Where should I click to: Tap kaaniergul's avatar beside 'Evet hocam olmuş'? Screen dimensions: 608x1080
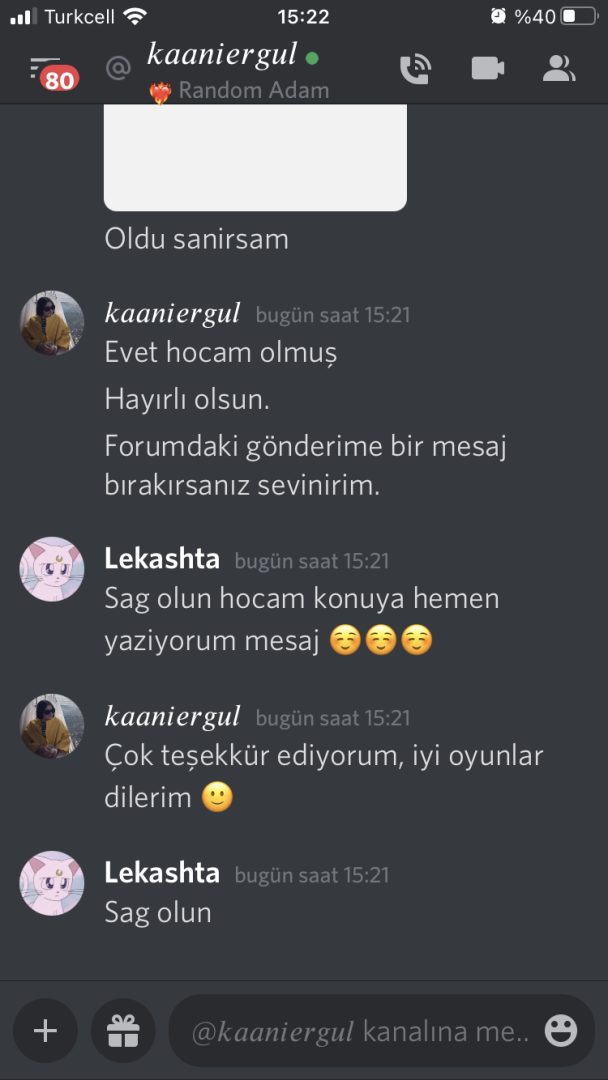(52, 323)
